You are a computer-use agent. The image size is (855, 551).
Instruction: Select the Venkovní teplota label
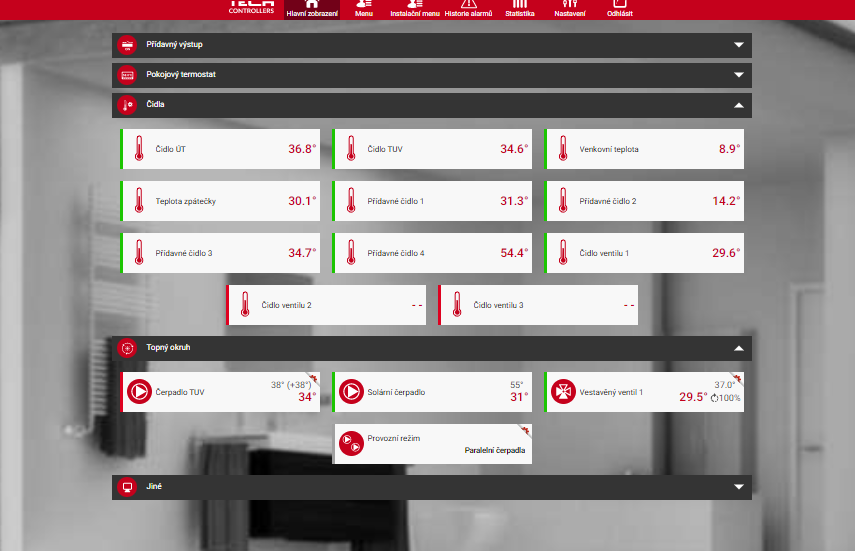pyautogui.click(x=609, y=149)
